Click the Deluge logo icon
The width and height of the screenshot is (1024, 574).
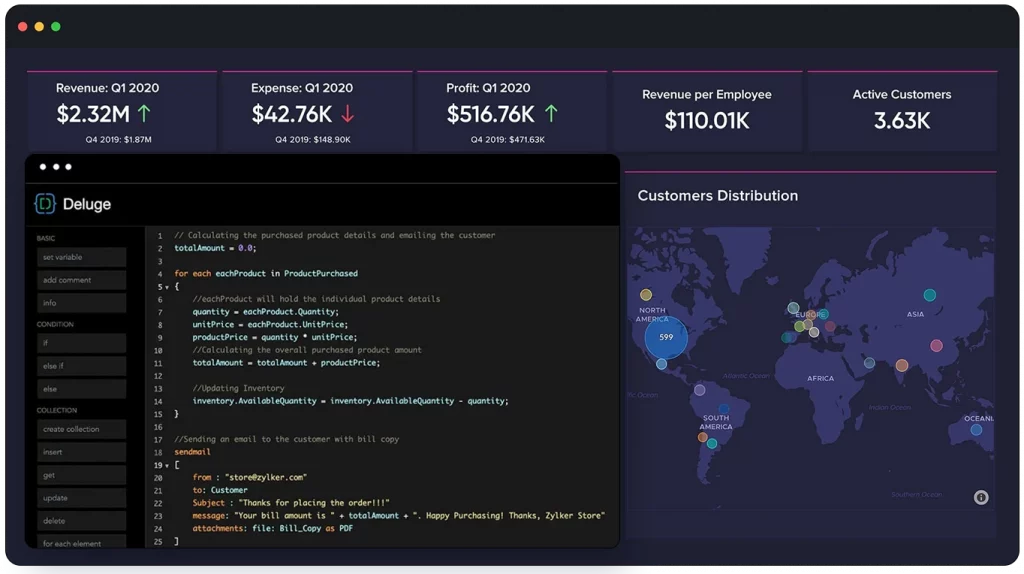46,204
